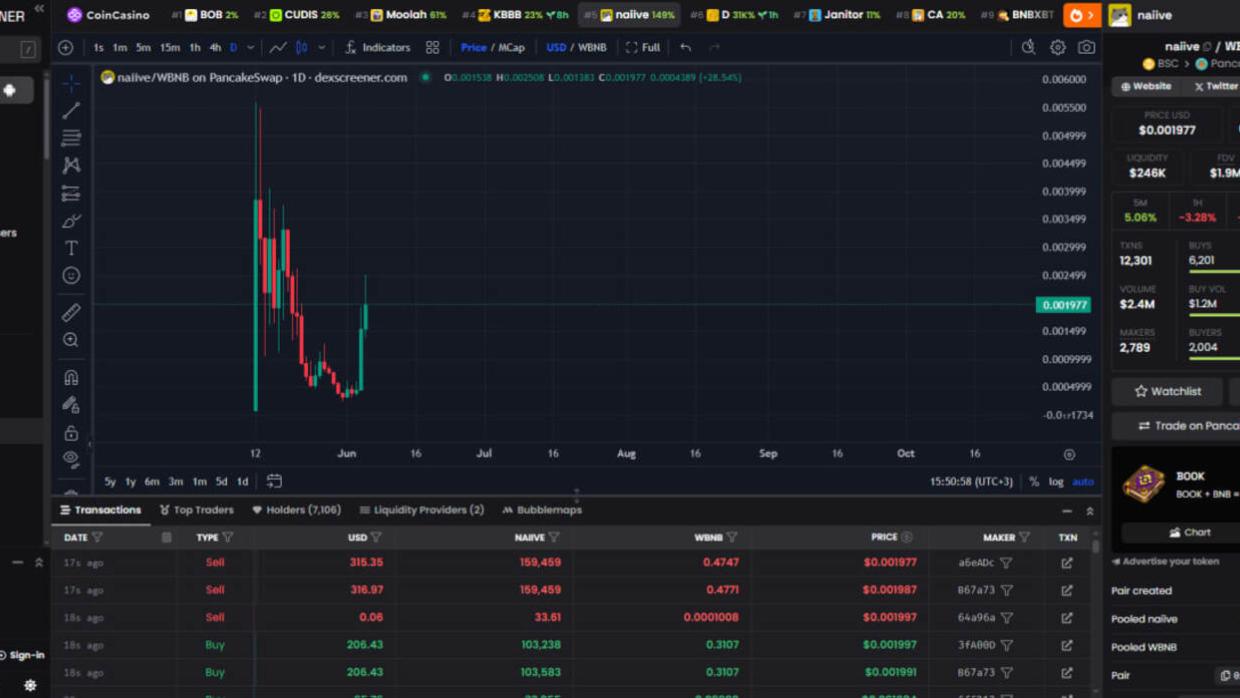Click the line chart style icon

[x=278, y=47]
